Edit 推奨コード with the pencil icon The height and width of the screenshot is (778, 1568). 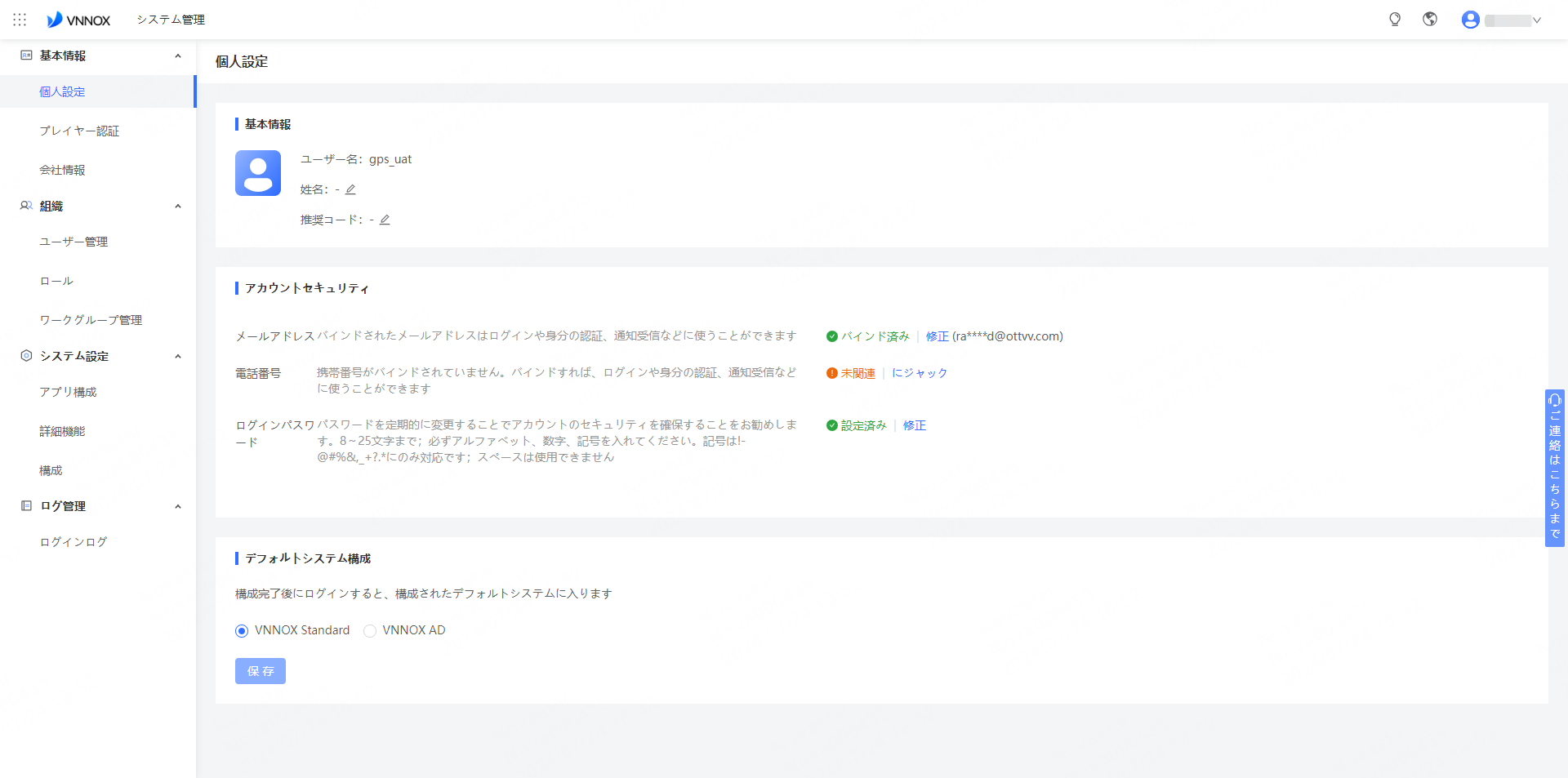pos(385,220)
